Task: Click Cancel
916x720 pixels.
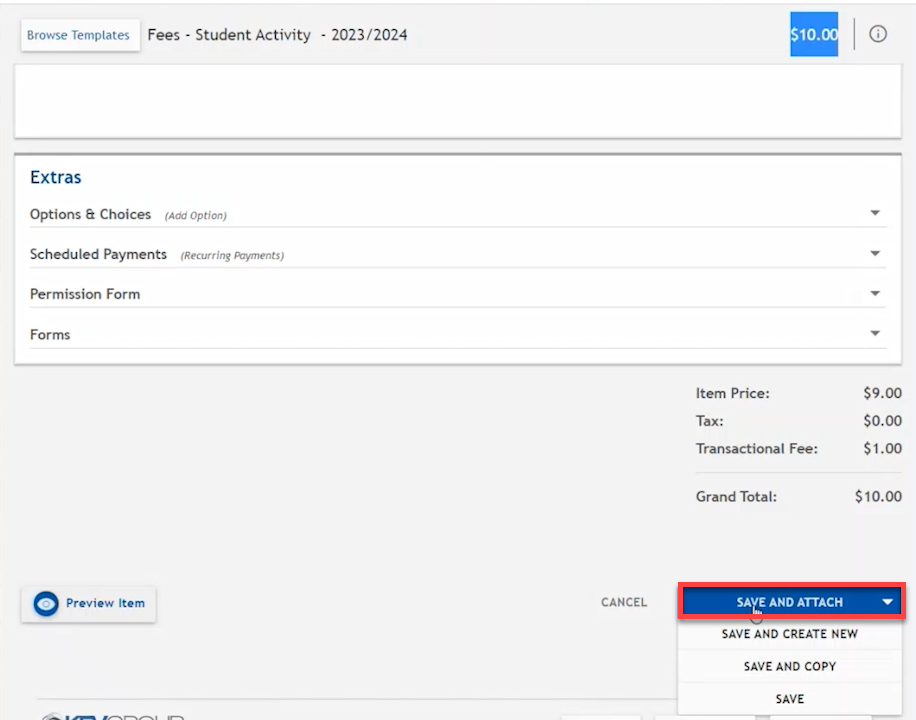Action: click(x=624, y=602)
